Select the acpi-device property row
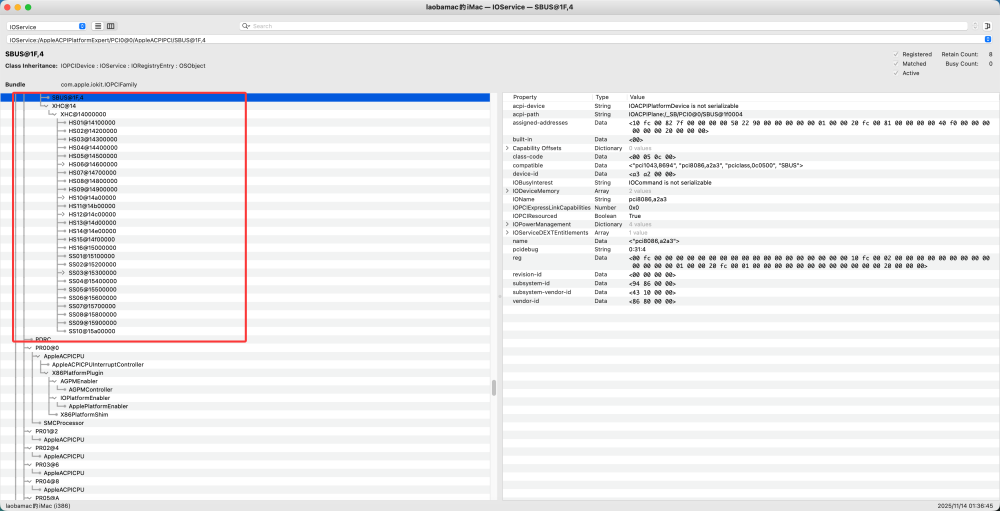The height and width of the screenshot is (511, 1000). click(750, 105)
